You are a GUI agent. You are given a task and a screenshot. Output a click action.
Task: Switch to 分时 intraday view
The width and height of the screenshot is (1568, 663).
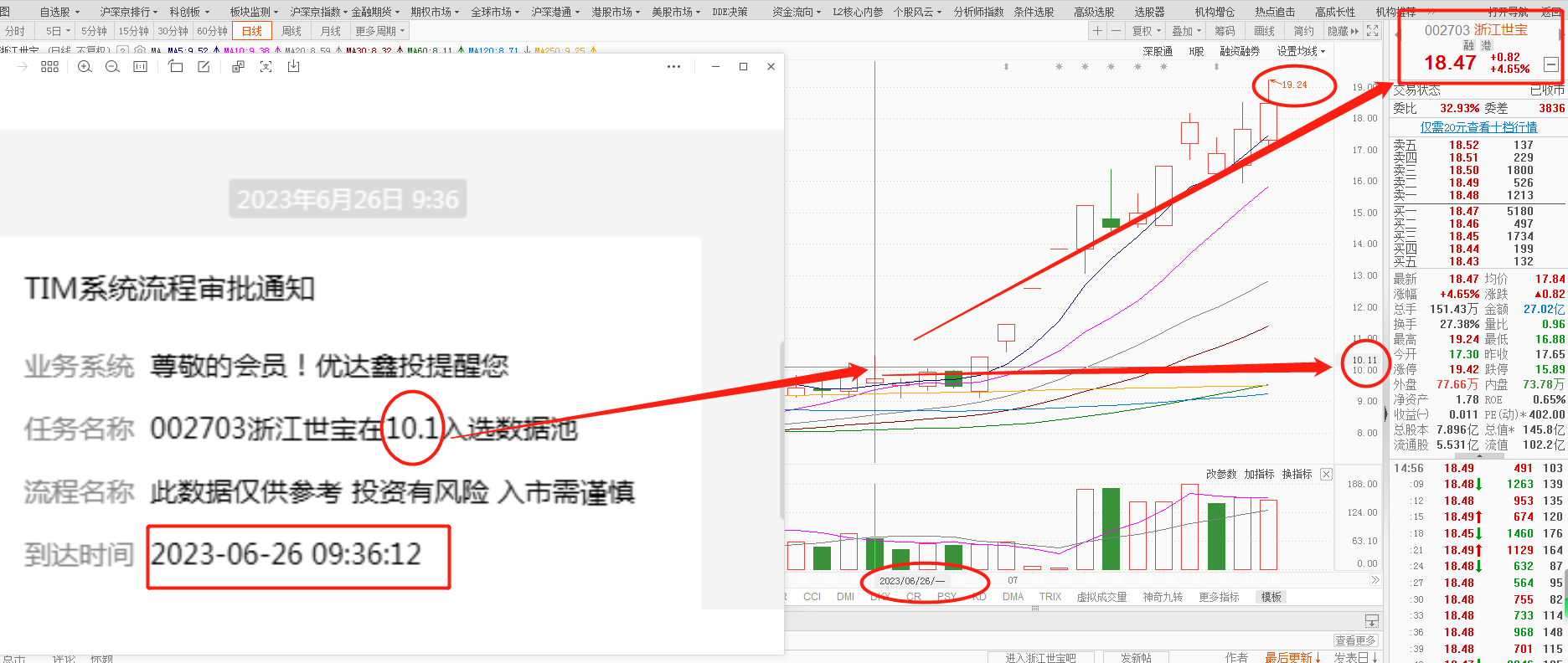pos(15,31)
